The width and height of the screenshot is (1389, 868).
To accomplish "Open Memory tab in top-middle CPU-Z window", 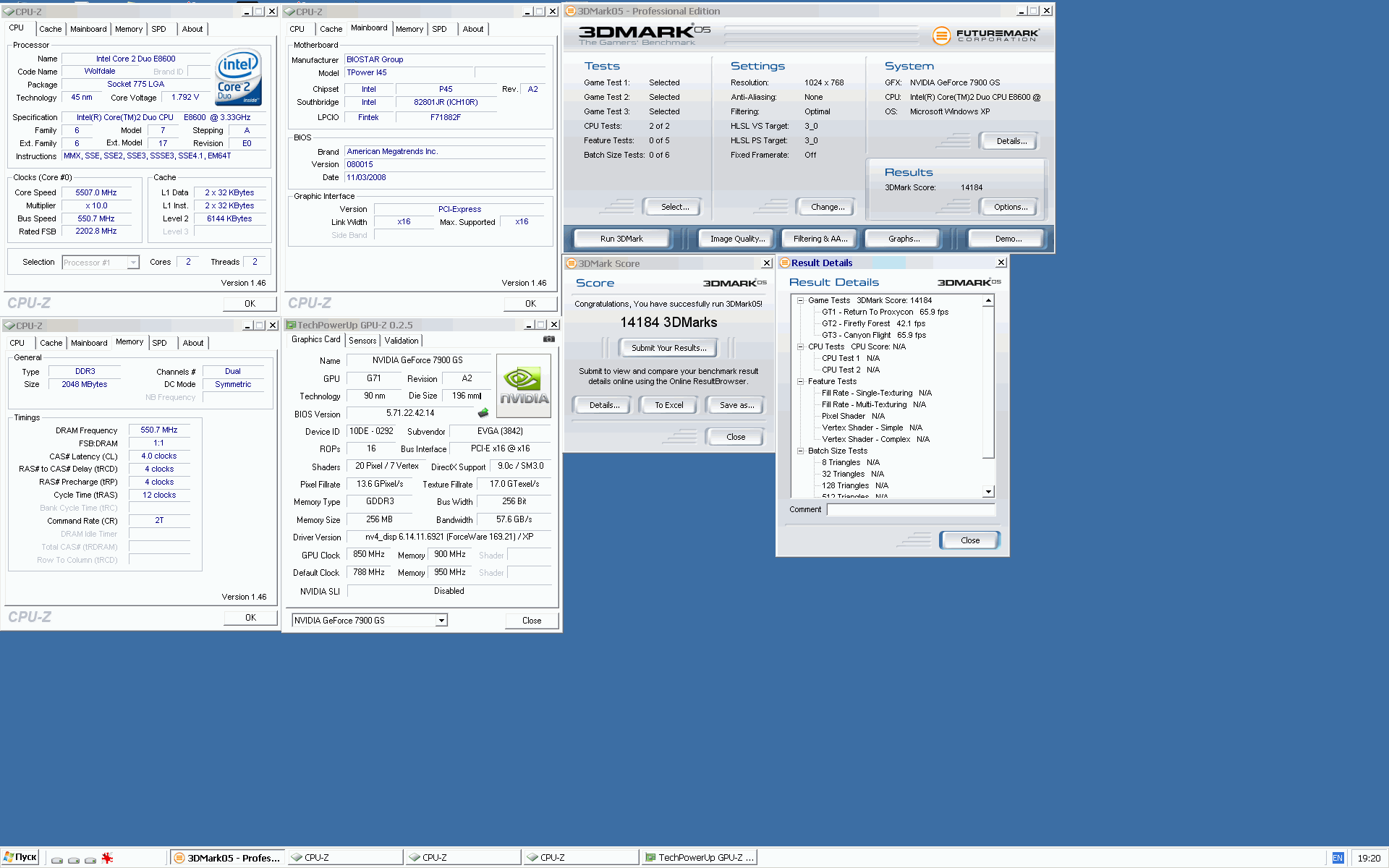I will [409, 29].
